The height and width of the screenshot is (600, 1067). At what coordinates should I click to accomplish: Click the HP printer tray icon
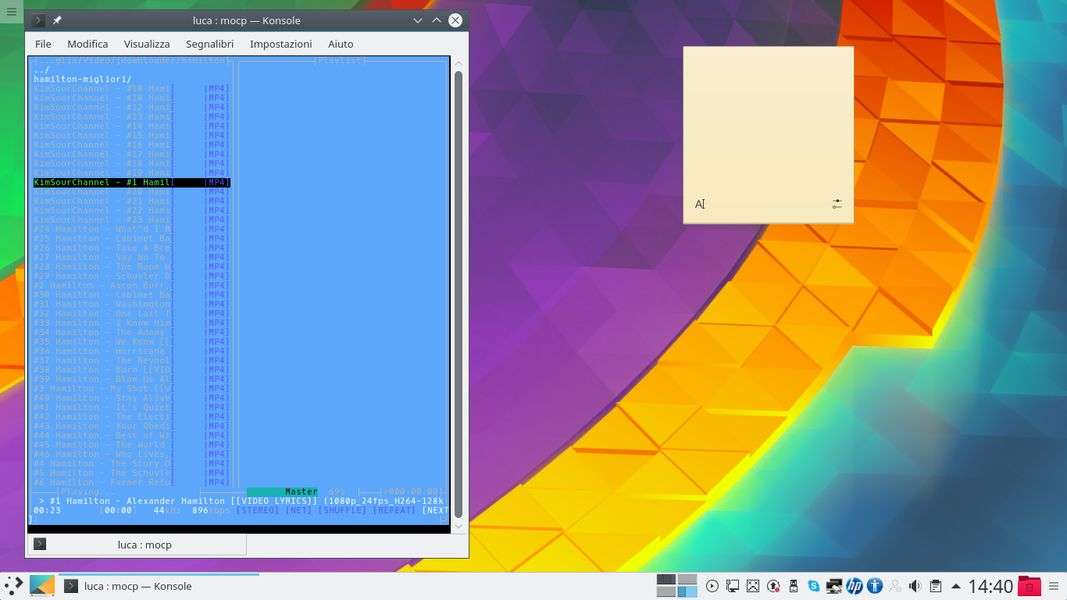coord(854,586)
